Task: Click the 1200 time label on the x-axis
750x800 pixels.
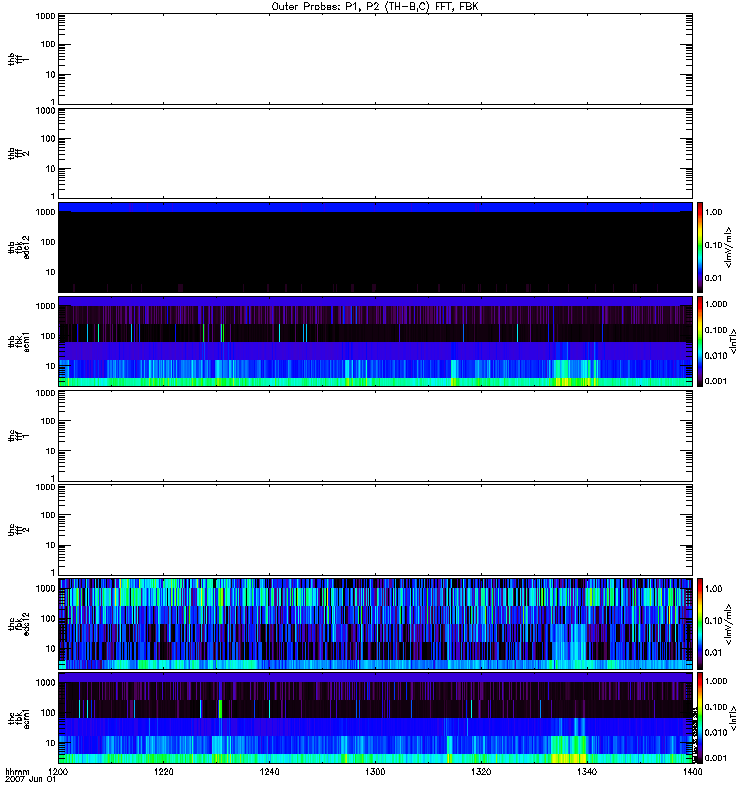Action: (x=58, y=771)
